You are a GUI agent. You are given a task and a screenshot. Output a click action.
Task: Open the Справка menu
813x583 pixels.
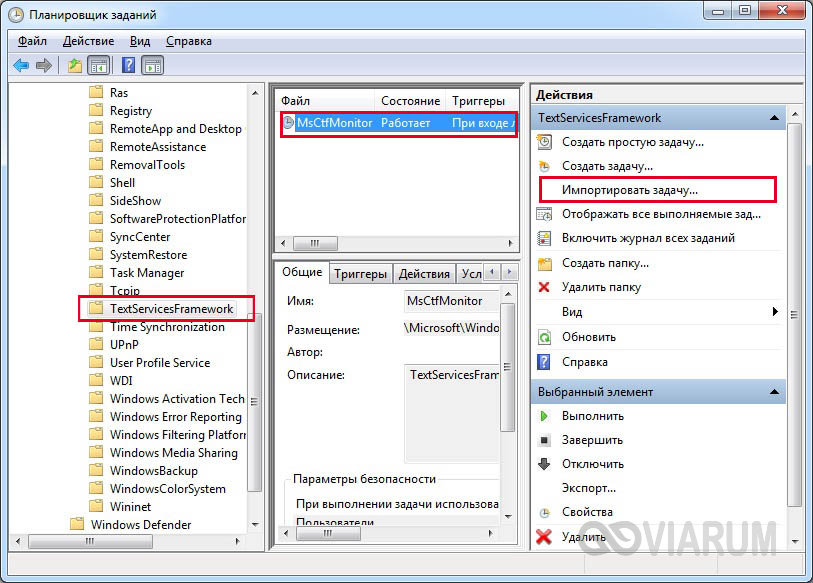pyautogui.click(x=189, y=41)
